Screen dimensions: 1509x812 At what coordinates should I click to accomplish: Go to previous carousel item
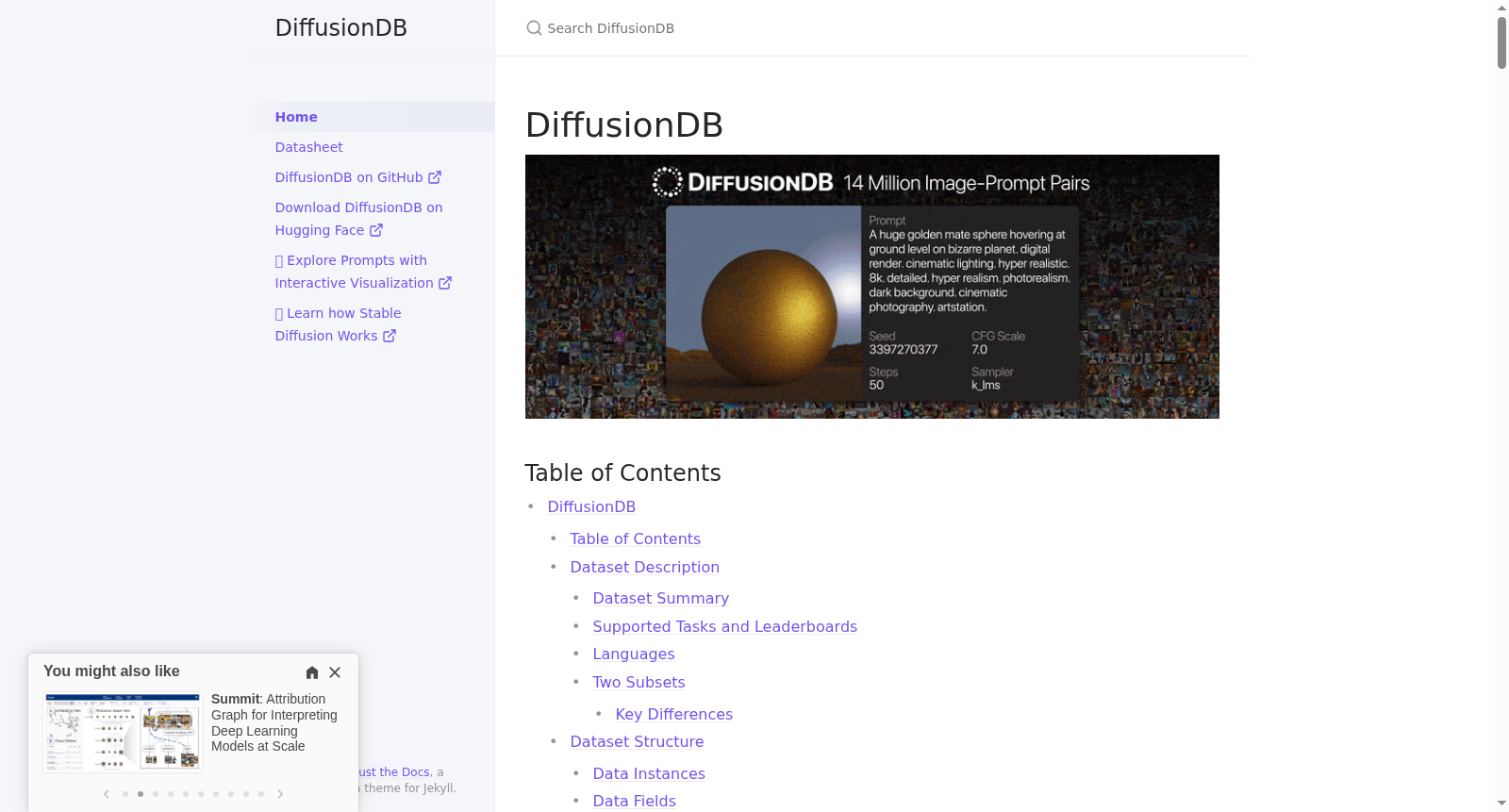[x=107, y=794]
